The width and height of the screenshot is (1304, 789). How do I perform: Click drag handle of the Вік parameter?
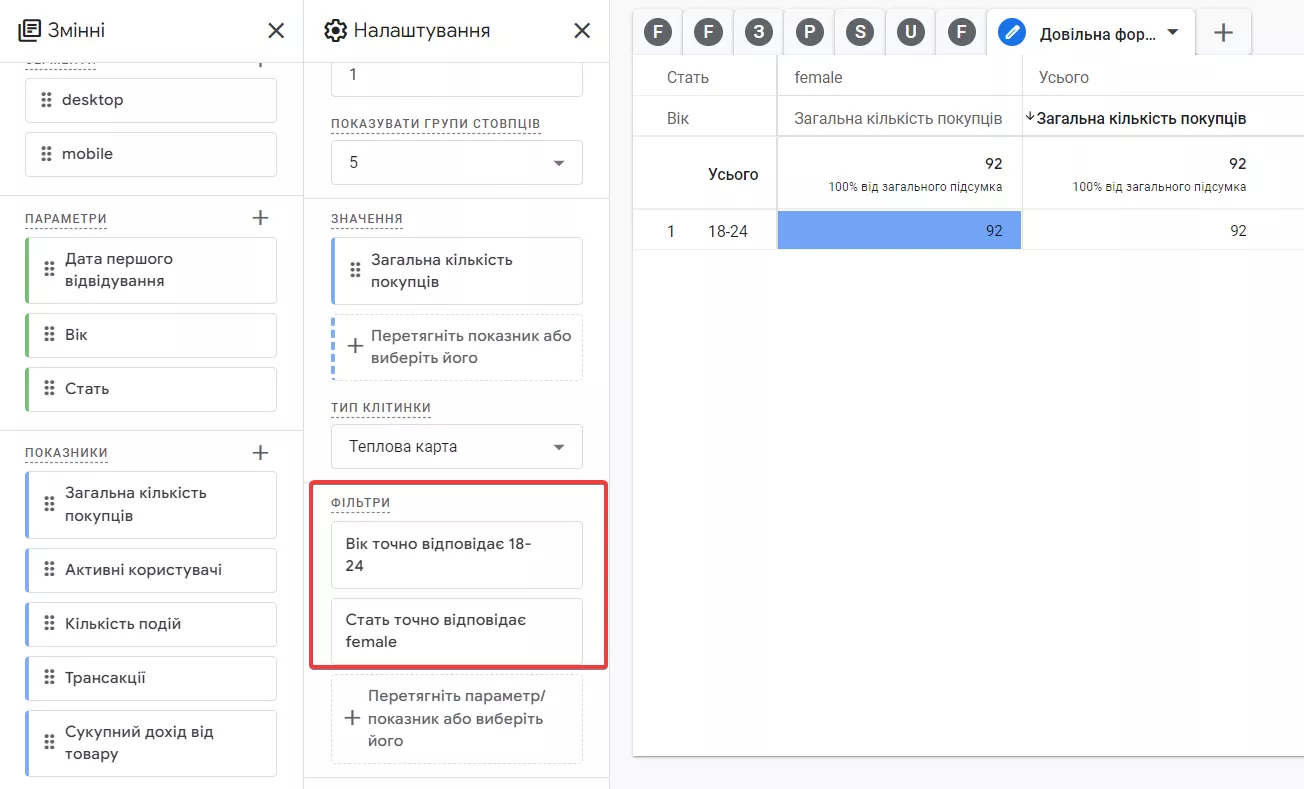48,335
